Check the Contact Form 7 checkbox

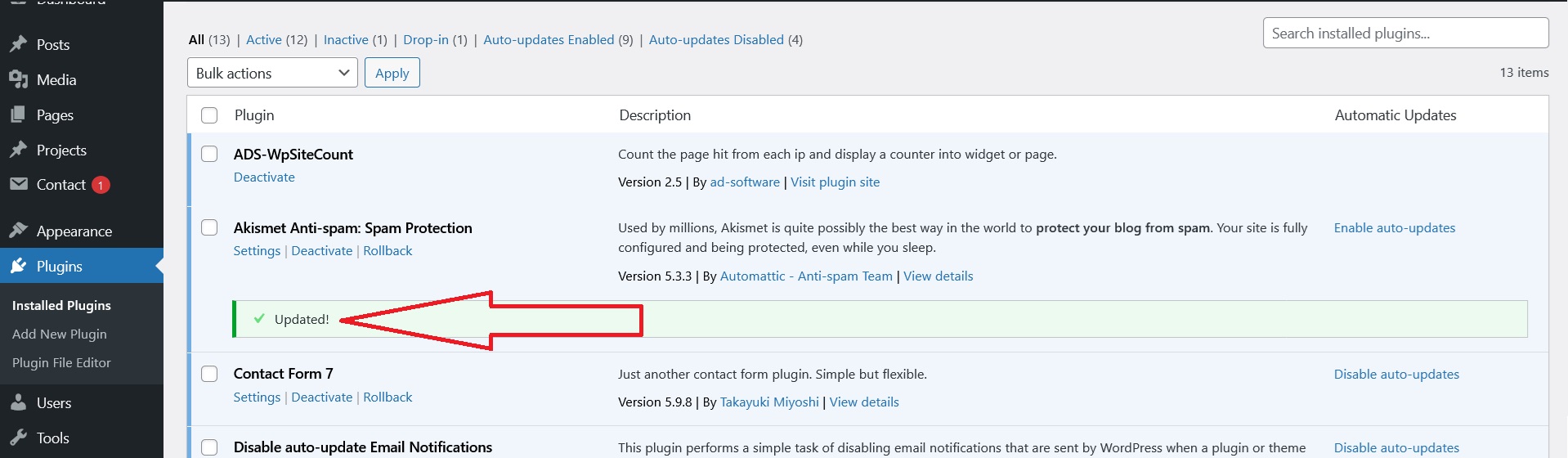pos(209,374)
